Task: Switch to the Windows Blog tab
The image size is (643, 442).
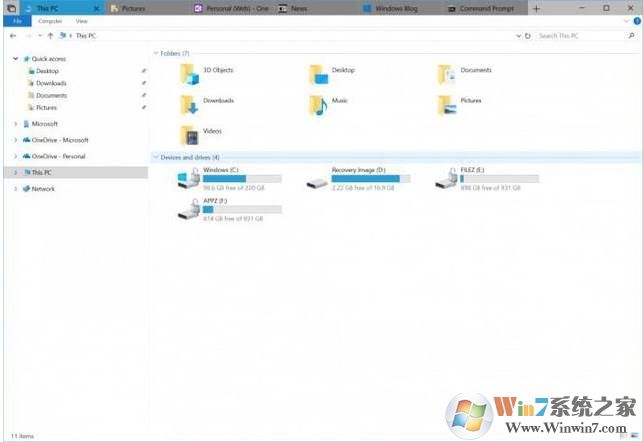Action: pos(400,8)
